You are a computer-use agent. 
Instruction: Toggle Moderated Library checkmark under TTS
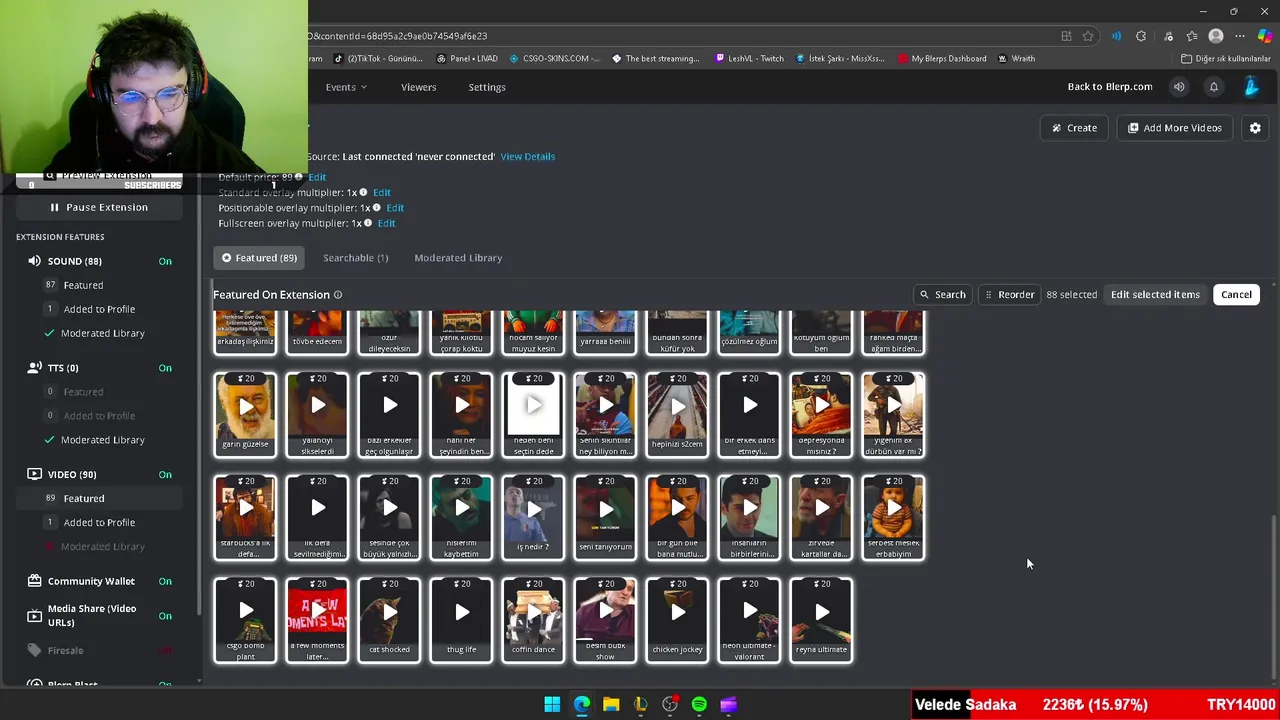(50, 440)
